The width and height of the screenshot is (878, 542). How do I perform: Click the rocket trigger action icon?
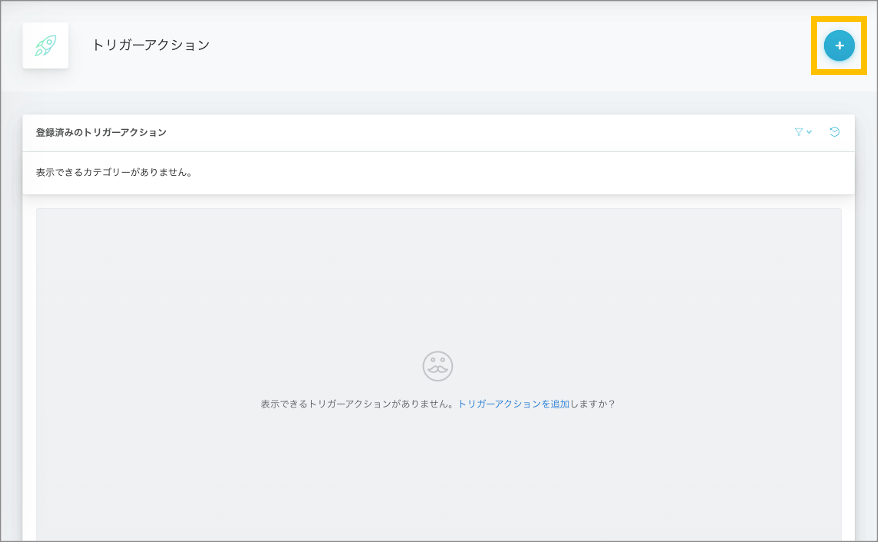click(x=45, y=45)
